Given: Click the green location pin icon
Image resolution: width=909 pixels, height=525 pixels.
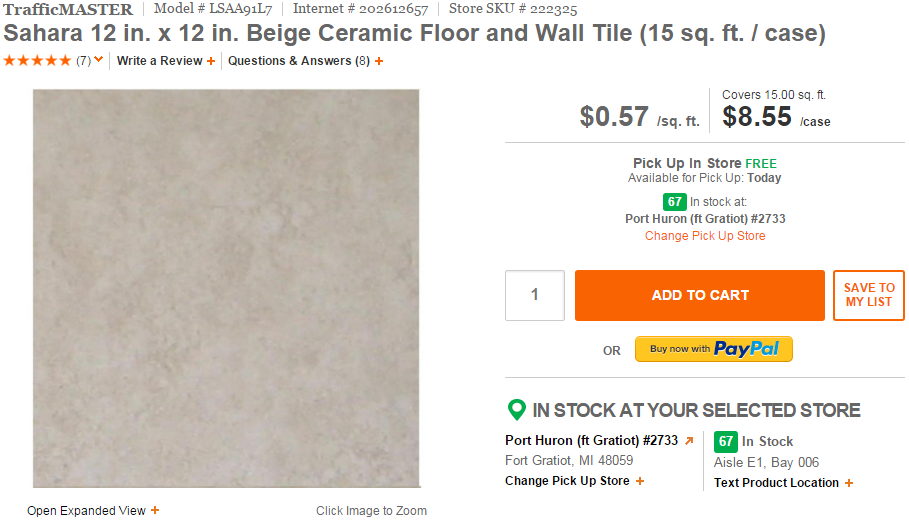Looking at the screenshot, I should coord(516,410).
